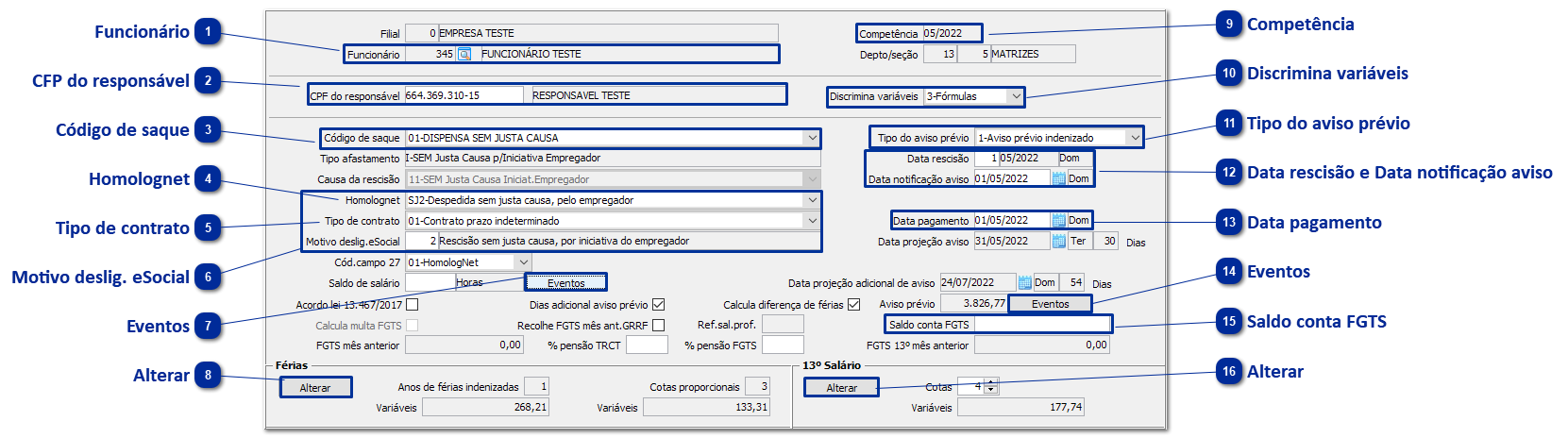Click the % pensão FGTS field
Screen dimensions: 1568x438
(x=783, y=345)
